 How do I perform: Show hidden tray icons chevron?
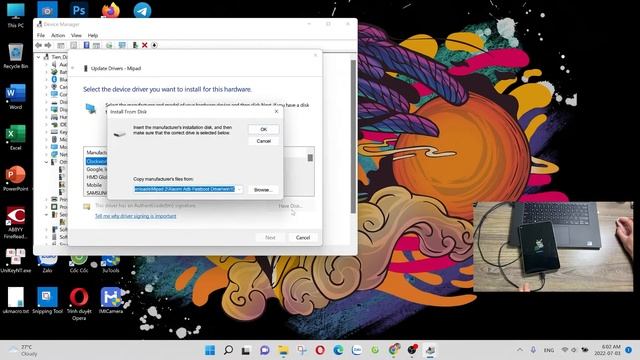(x=520, y=350)
